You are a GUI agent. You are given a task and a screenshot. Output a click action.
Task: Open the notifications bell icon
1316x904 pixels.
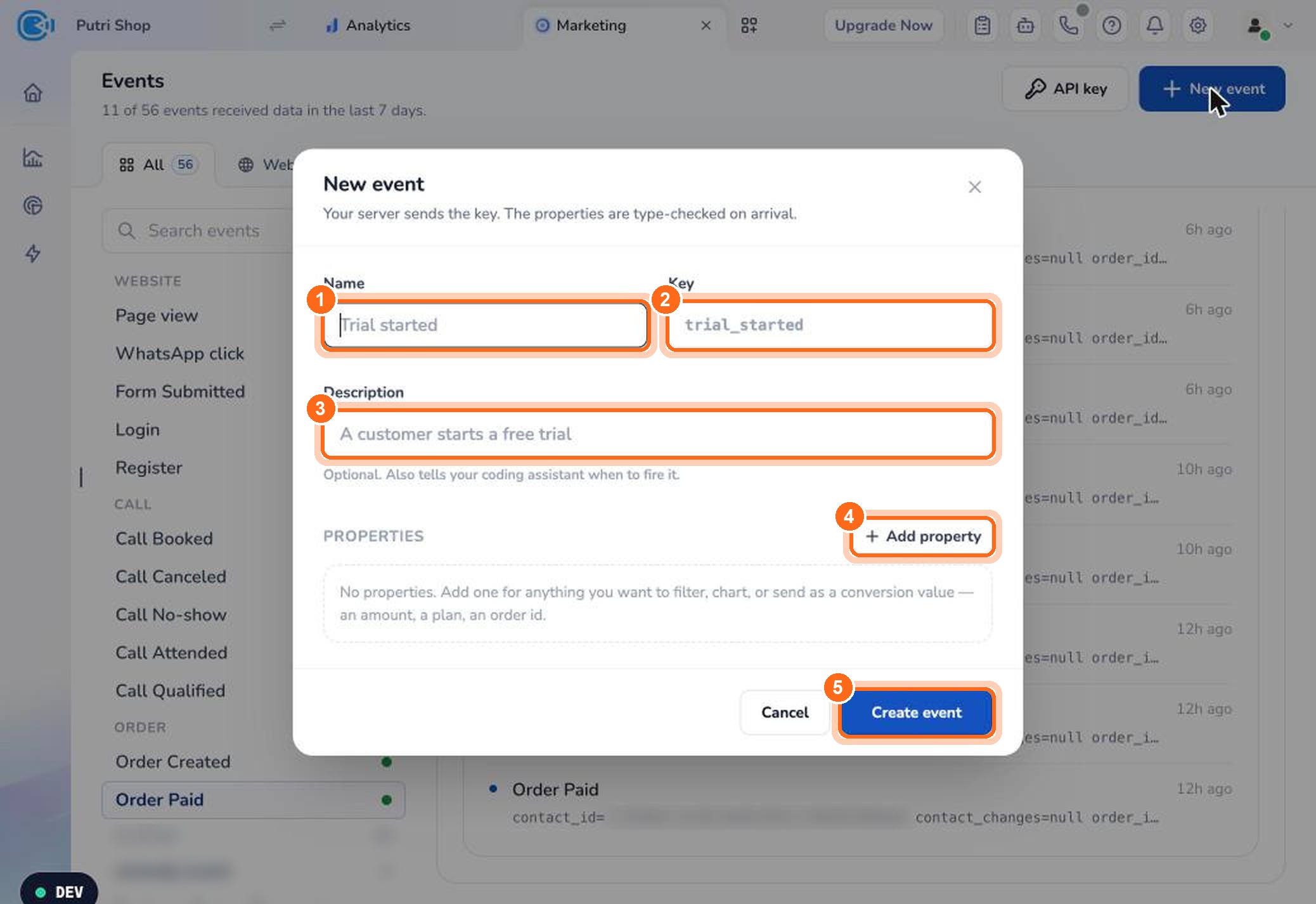[x=1155, y=25]
